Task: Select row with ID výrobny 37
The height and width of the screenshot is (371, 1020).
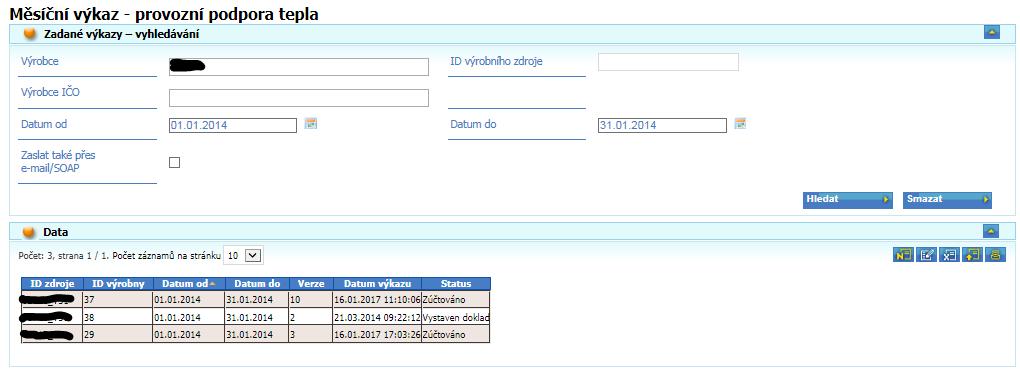Action: 256,299
